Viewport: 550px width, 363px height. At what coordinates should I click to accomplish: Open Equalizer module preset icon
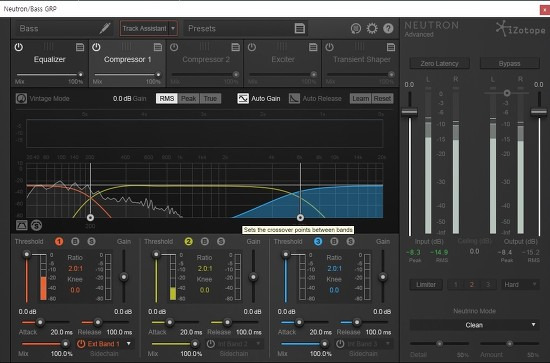[x=80, y=47]
